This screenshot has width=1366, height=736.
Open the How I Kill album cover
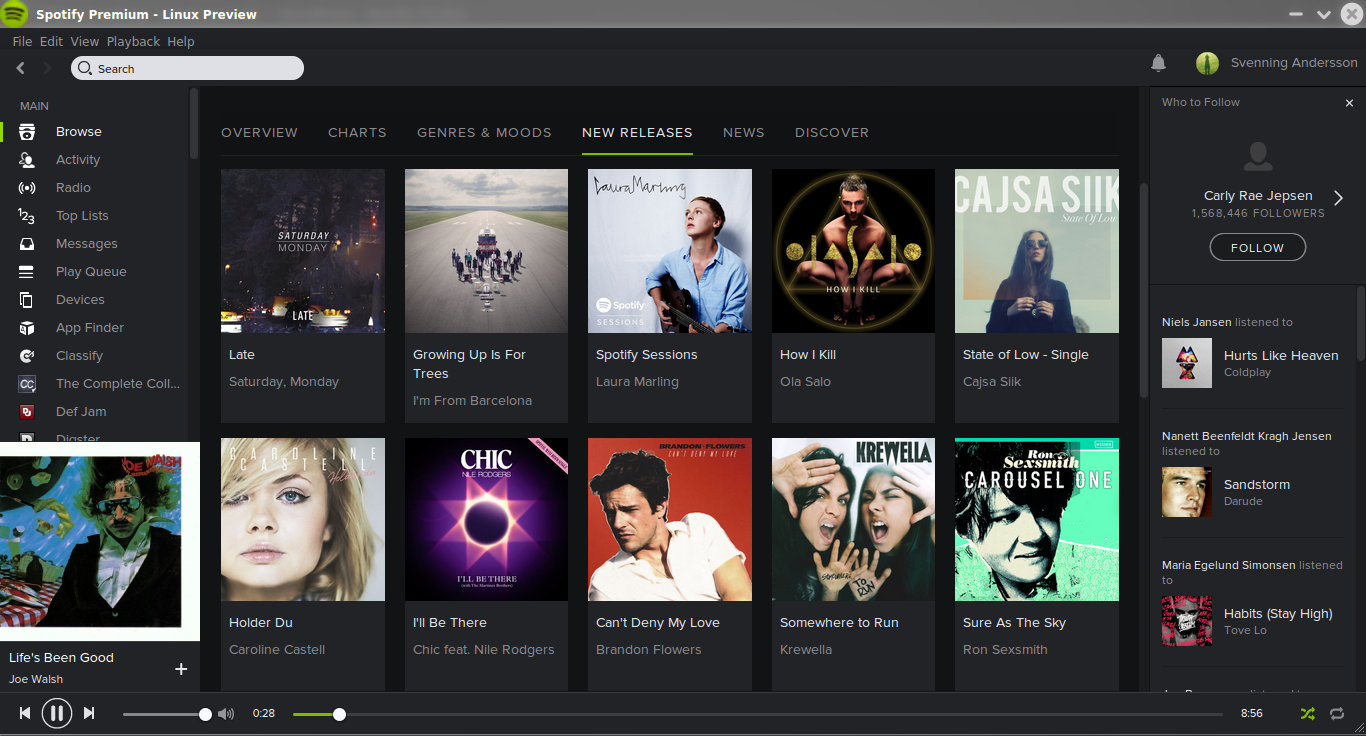coord(853,251)
